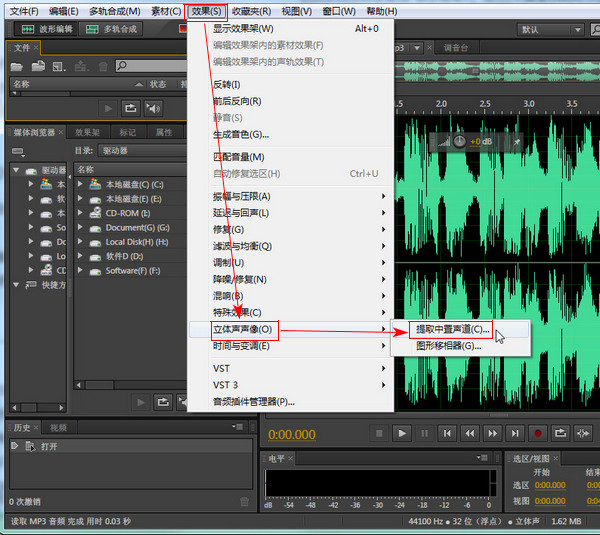Switch to the 效果架 tab
Viewport: 600px width, 535px height.
click(87, 132)
